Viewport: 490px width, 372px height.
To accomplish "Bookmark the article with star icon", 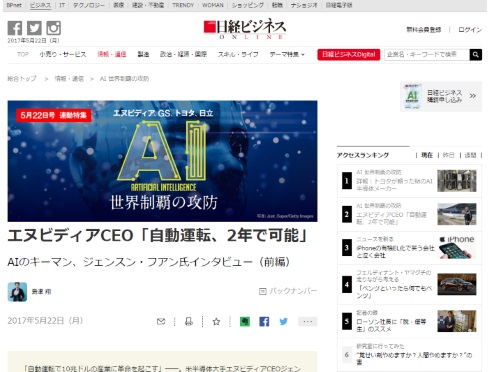I will (x=216, y=321).
